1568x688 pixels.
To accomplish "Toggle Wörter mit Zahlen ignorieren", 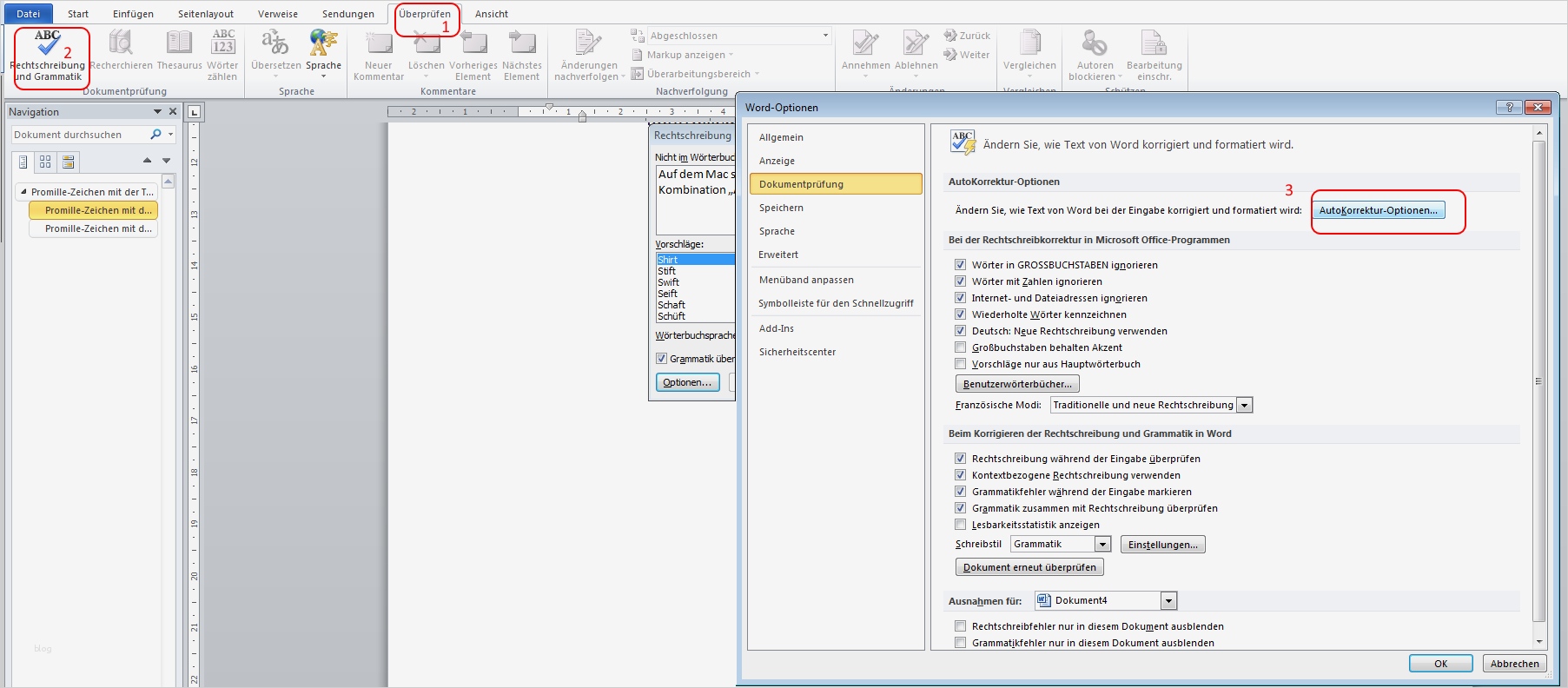I will [960, 281].
